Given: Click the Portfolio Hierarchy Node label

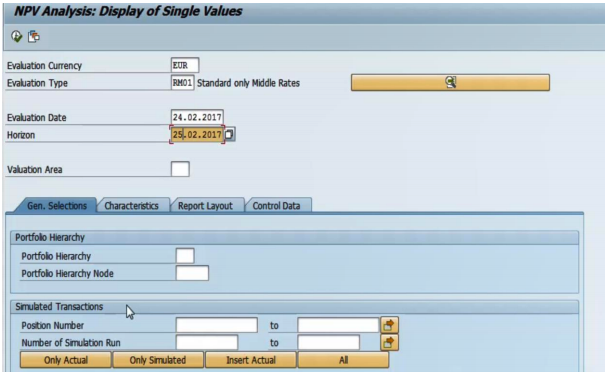Looking at the screenshot, I should click(67, 273).
